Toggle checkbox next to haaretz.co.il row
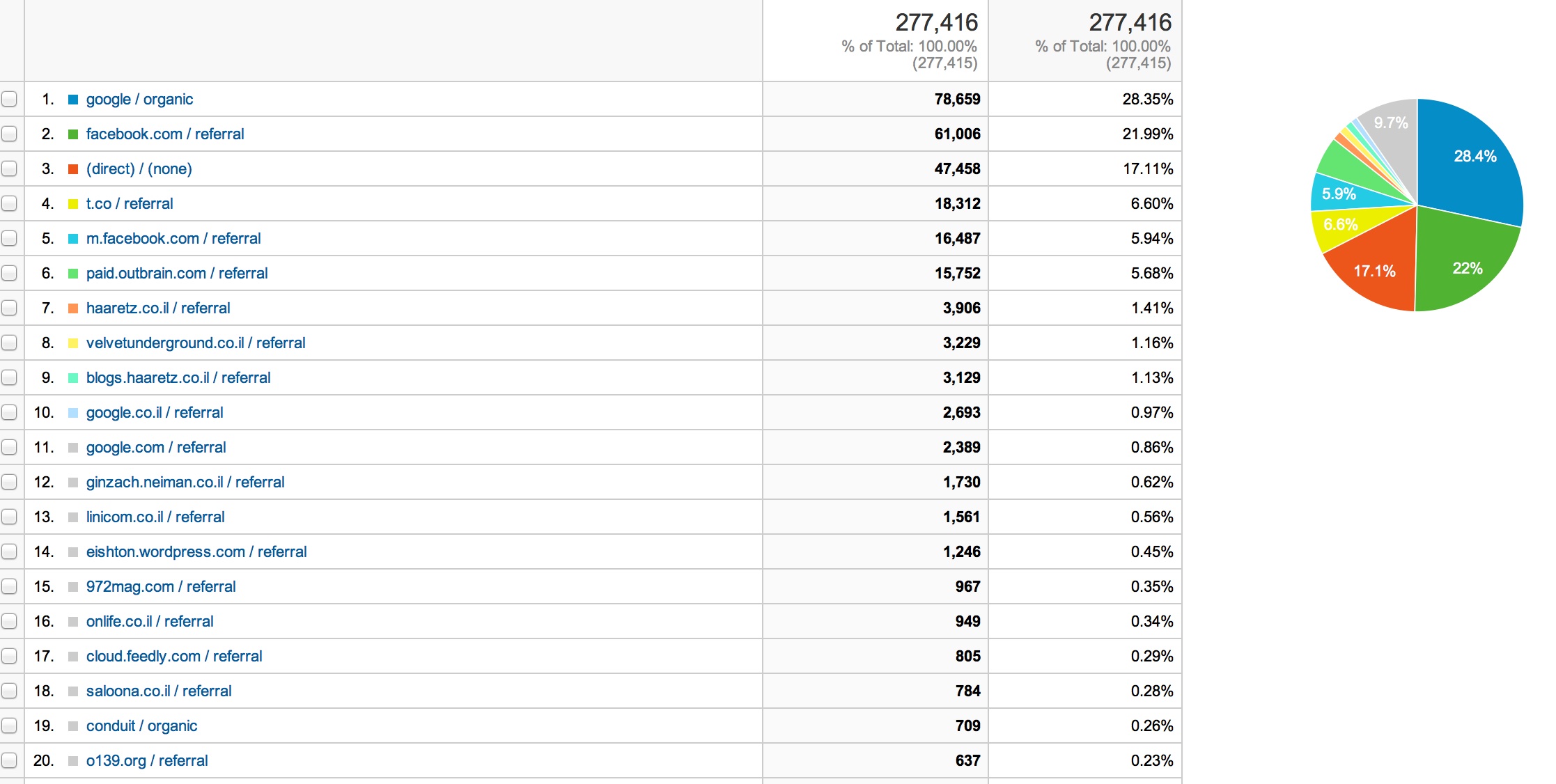This screenshot has width=1556, height=784. tap(9, 308)
